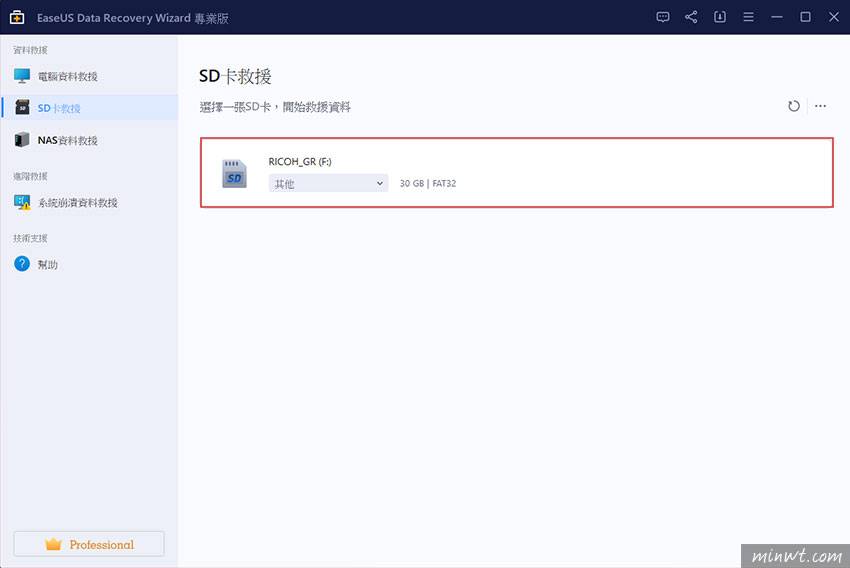Open the three-dot more options menu
The width and height of the screenshot is (850, 568).
coord(820,106)
